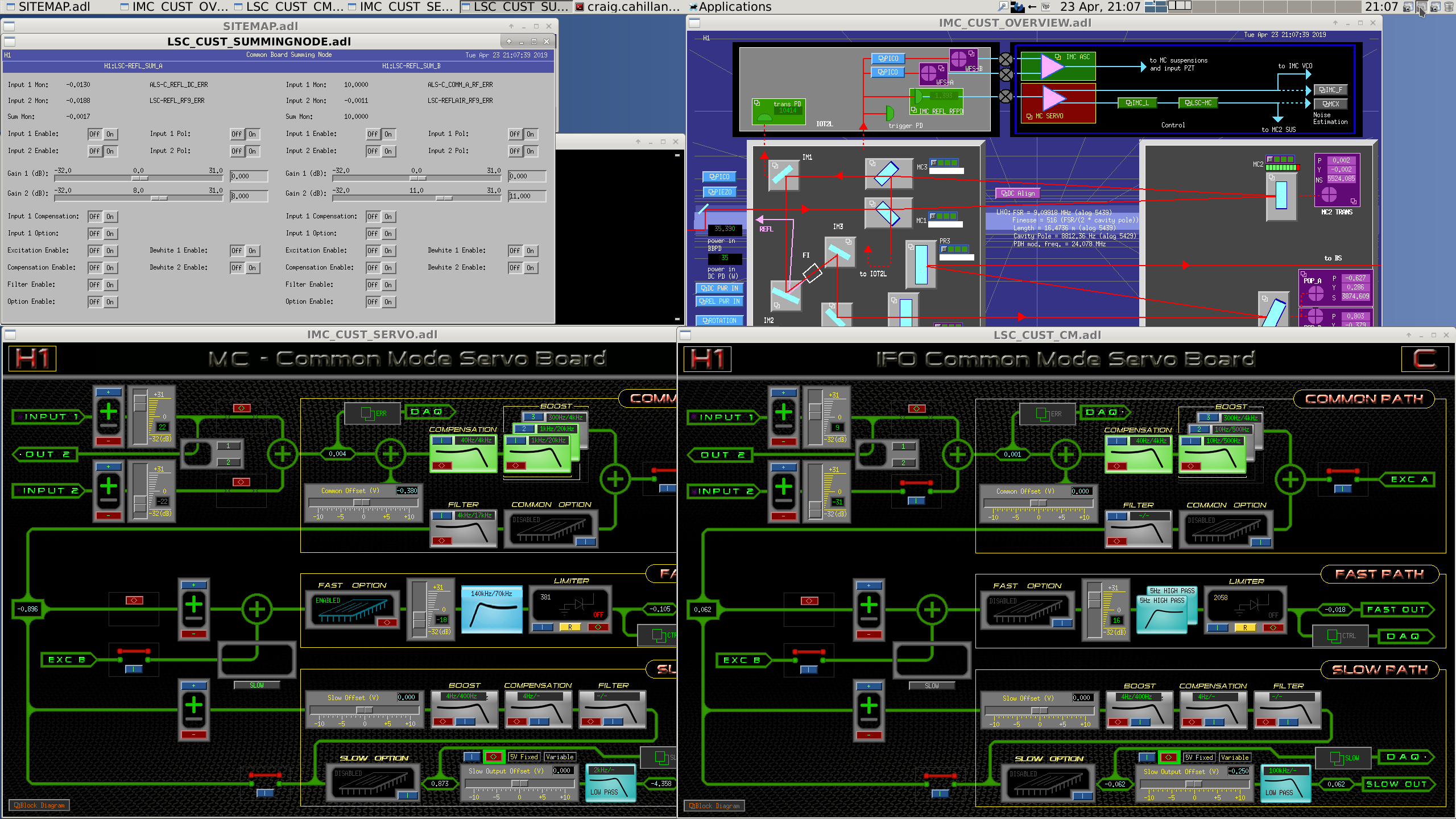1456x819 pixels.
Task: Click the SLOW button in LSC CM
Action: (932, 686)
